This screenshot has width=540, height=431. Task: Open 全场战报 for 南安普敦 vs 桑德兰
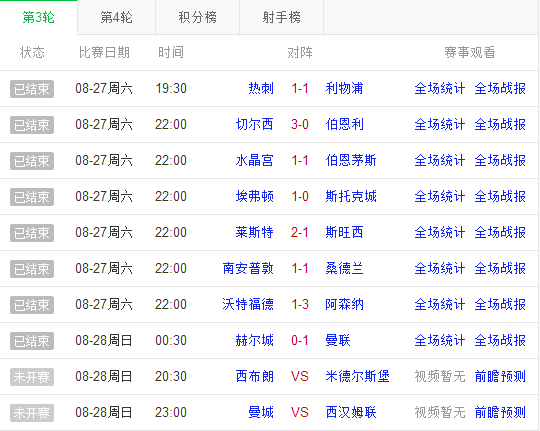point(500,268)
